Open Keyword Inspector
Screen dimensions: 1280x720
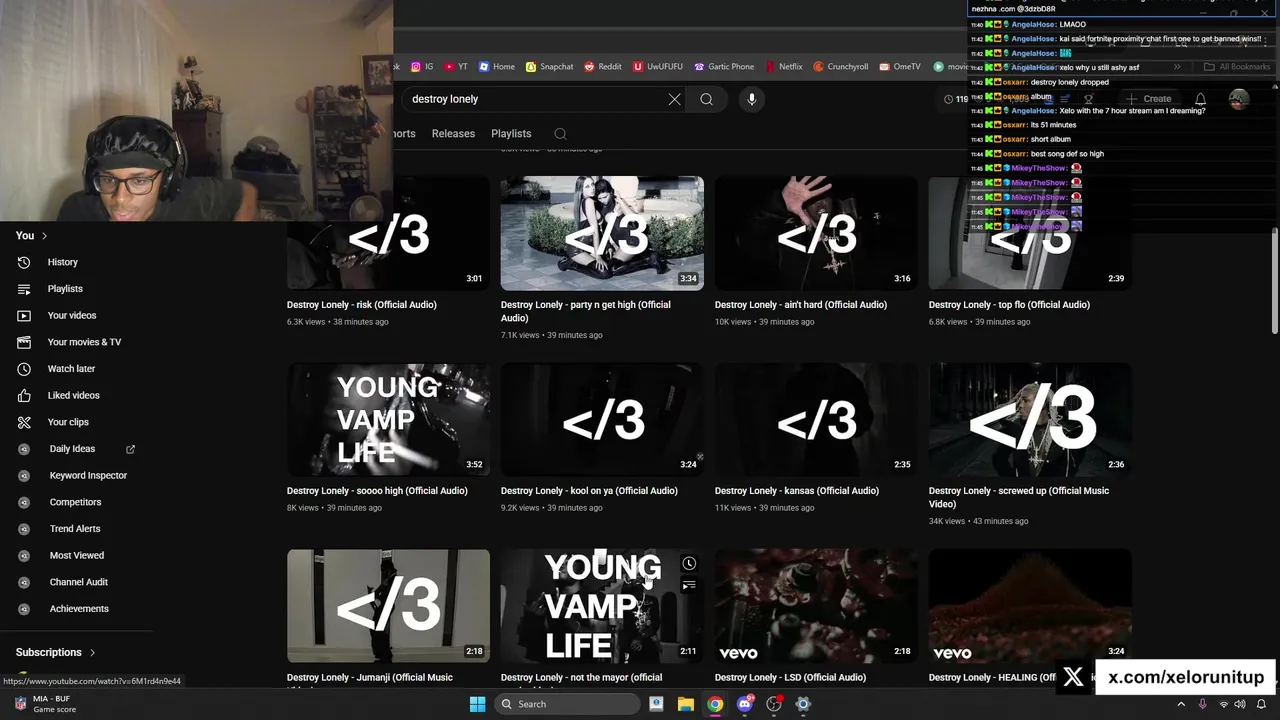tap(88, 475)
